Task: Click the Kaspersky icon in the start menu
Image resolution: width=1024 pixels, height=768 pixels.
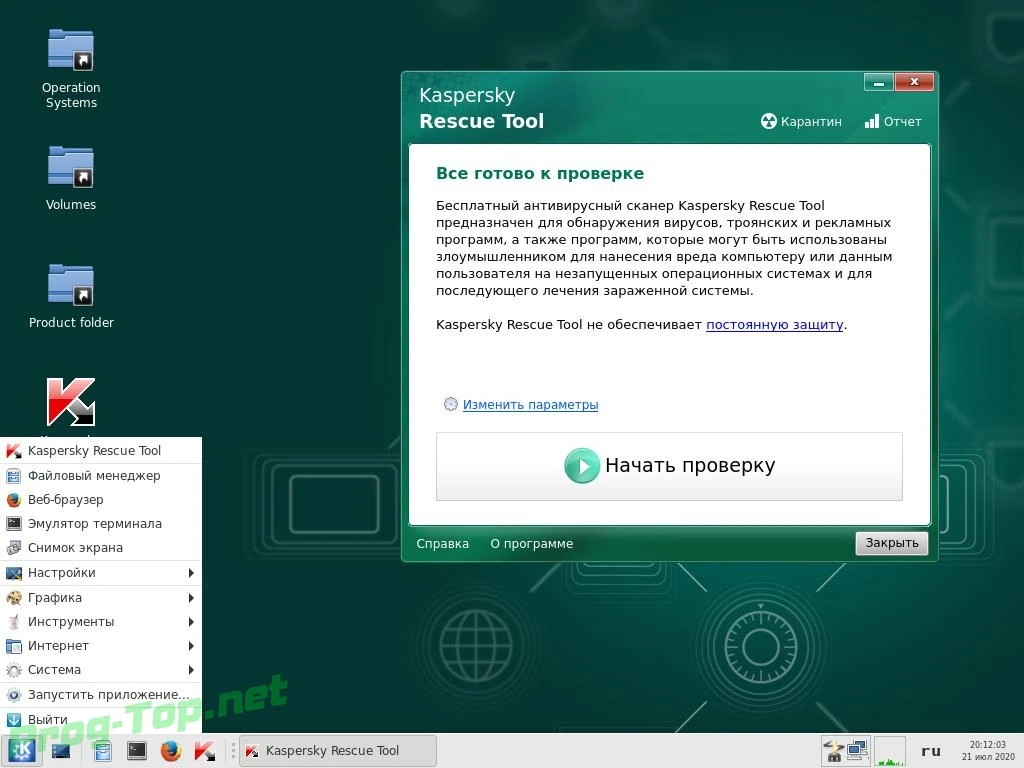Action: point(14,451)
